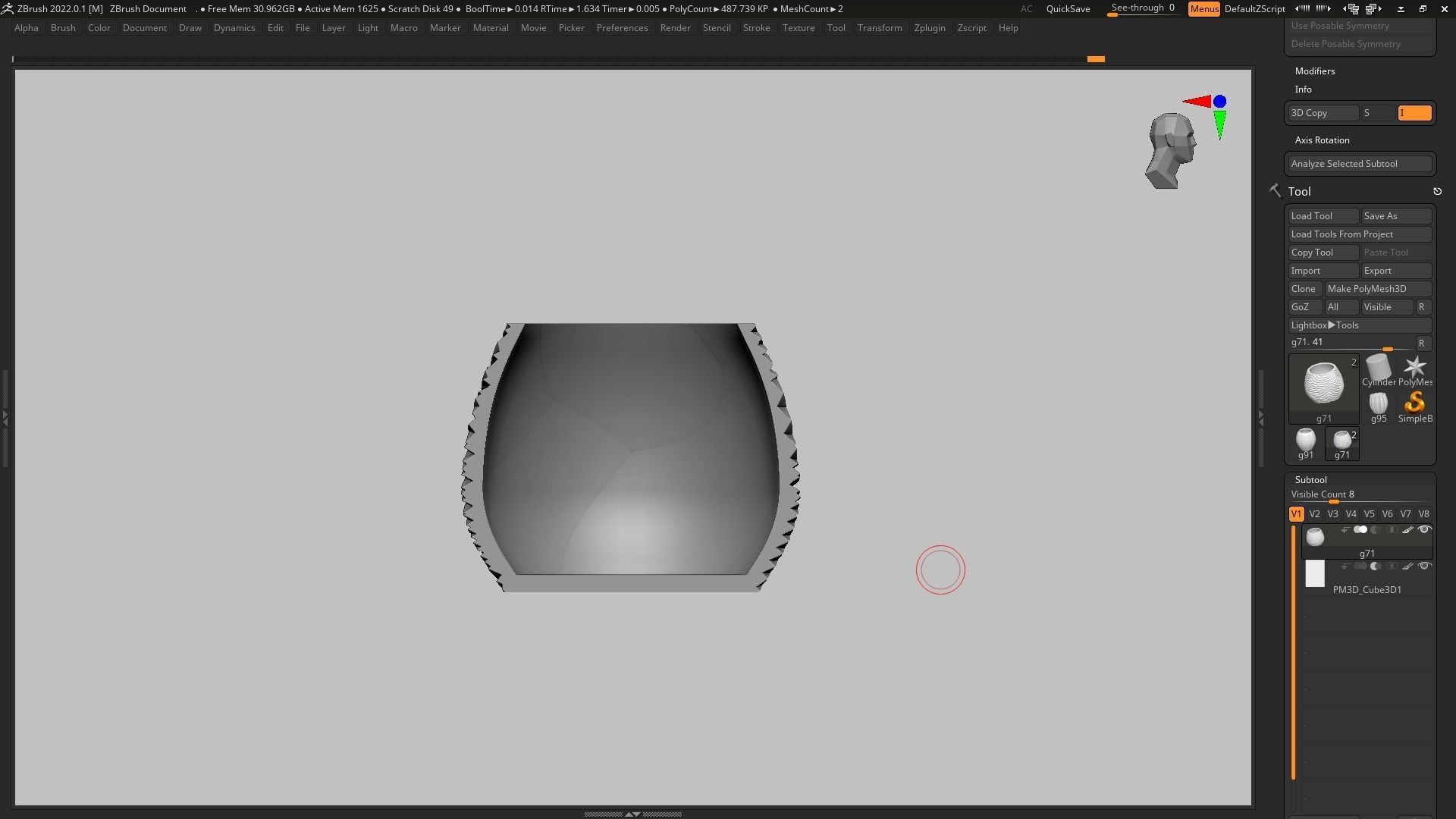Screen dimensions: 1456x819
Task: Switch to the V3 visibility set tab
Action: tap(1332, 514)
